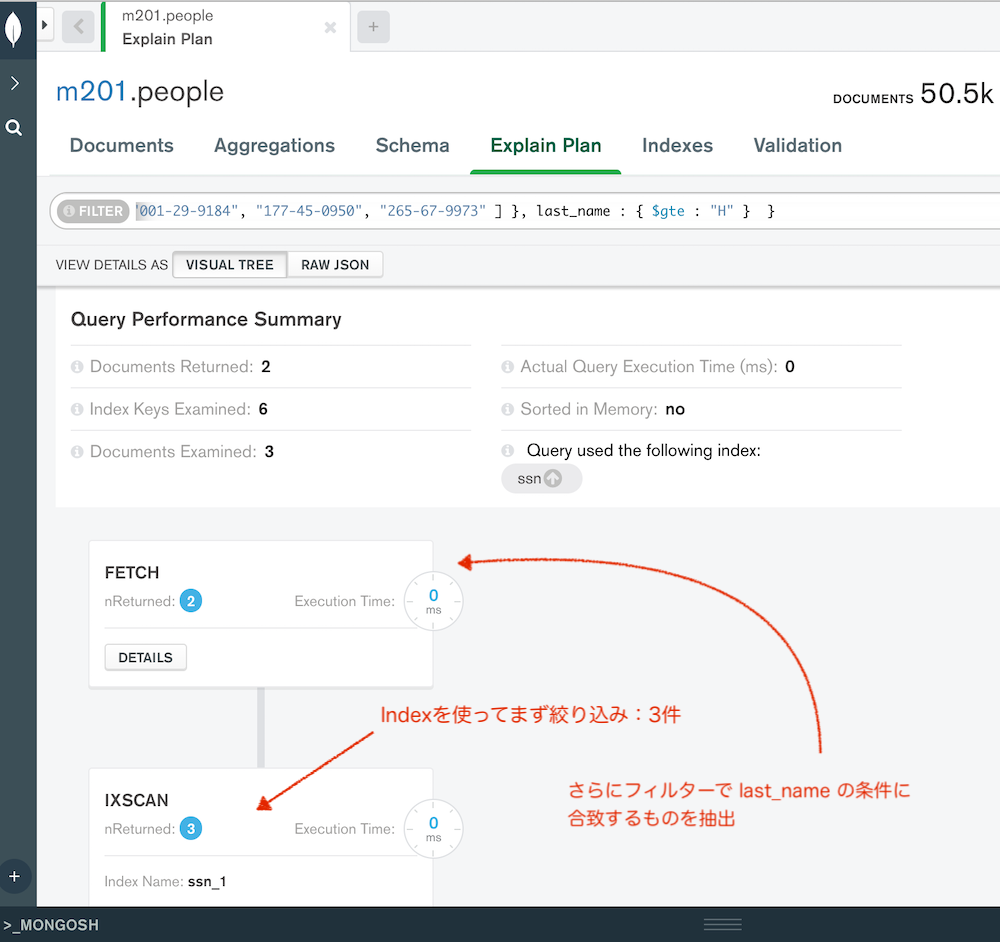Click info icon beside Actual Query Execution Time
1000x942 pixels.
pyautogui.click(x=508, y=367)
